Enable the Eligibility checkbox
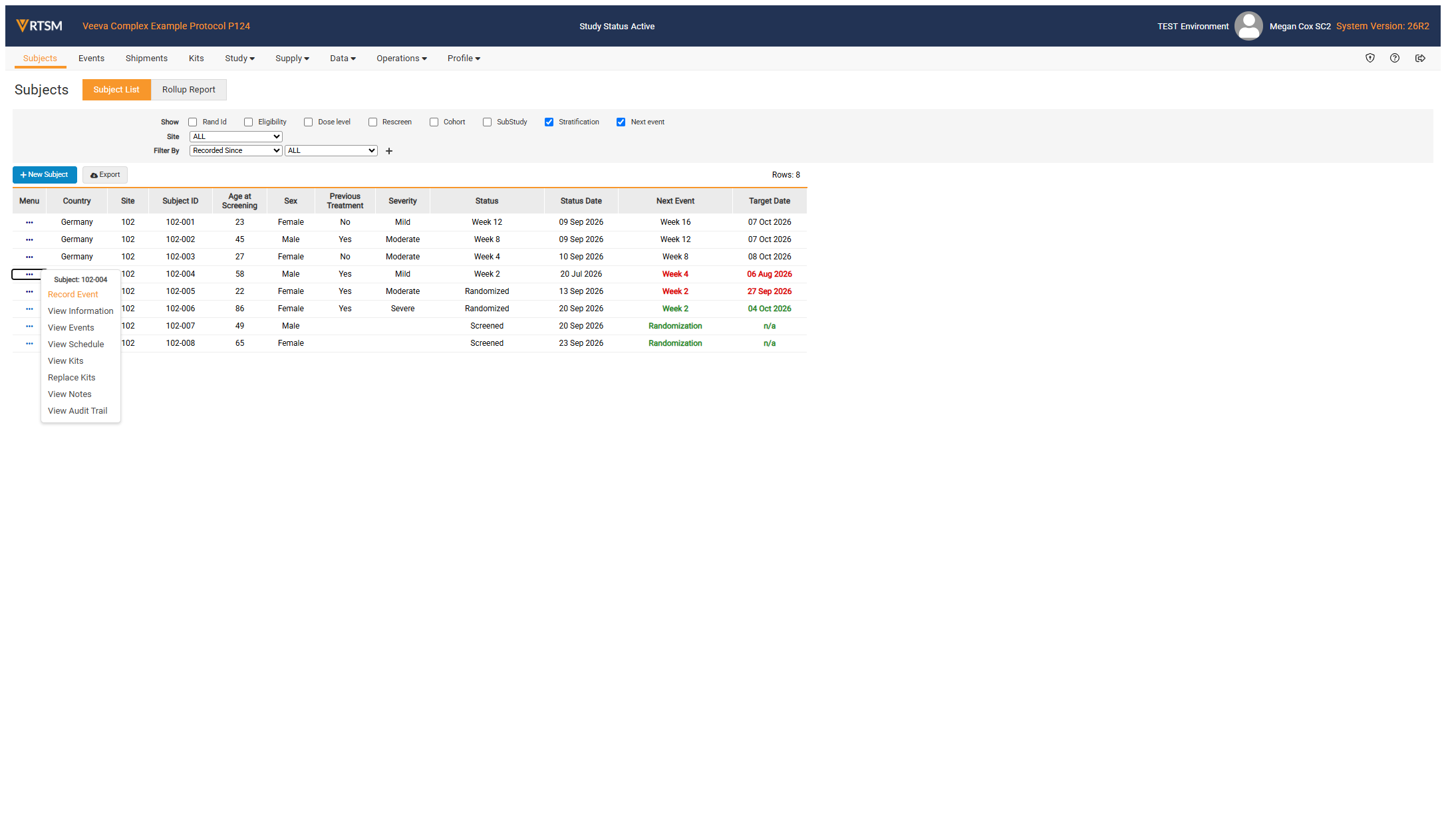The height and width of the screenshot is (840, 1446). (x=249, y=122)
